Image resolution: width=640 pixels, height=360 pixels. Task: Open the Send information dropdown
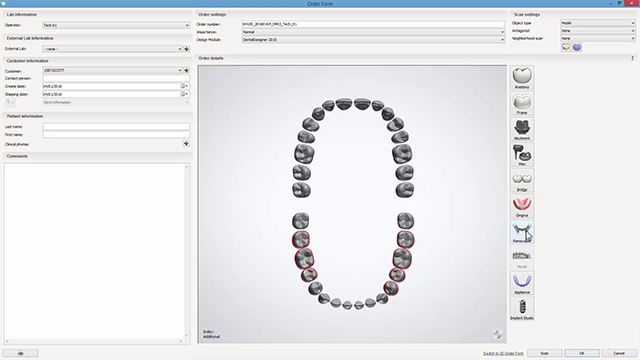pos(116,102)
